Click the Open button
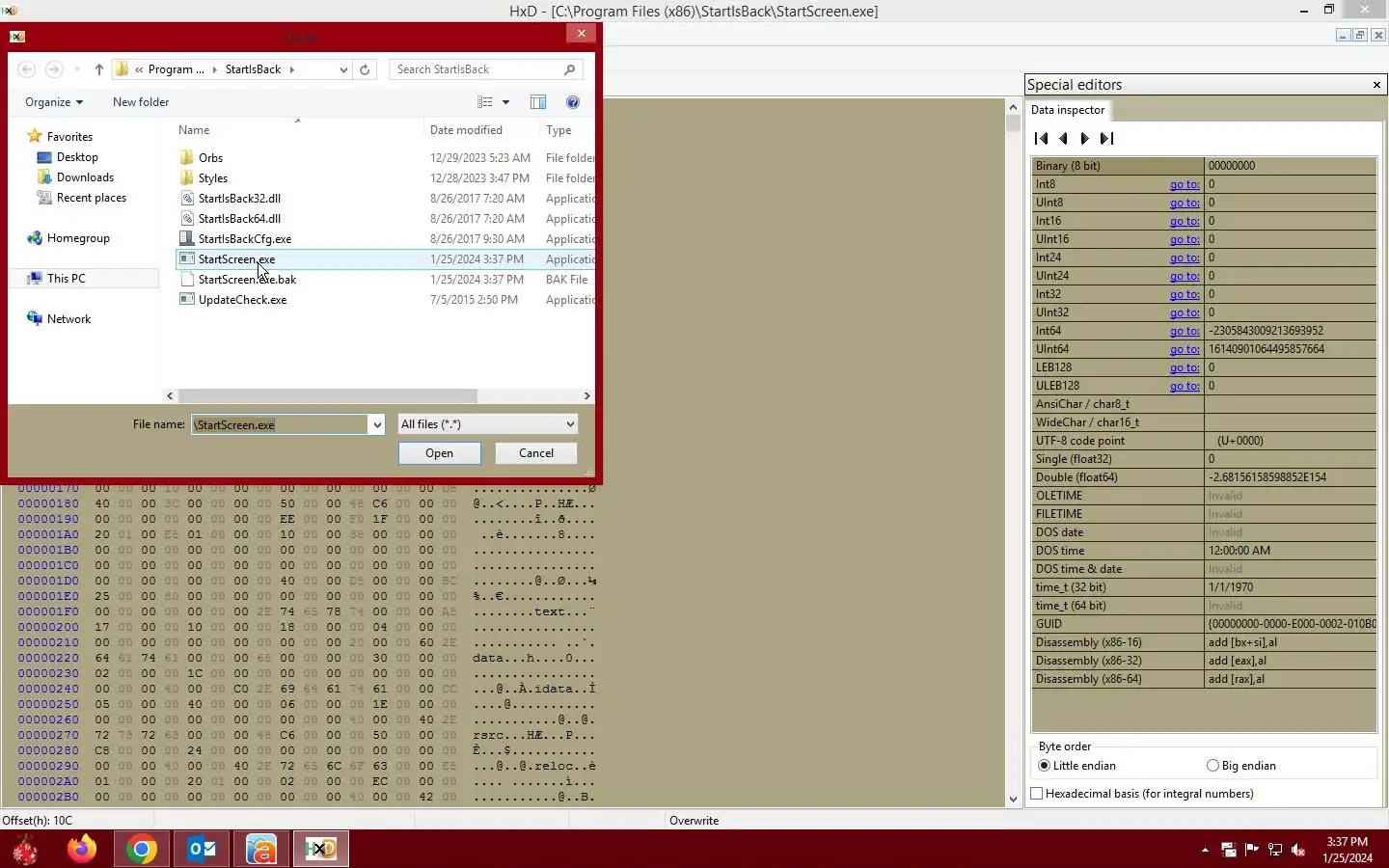The image size is (1389, 868). coord(440,453)
